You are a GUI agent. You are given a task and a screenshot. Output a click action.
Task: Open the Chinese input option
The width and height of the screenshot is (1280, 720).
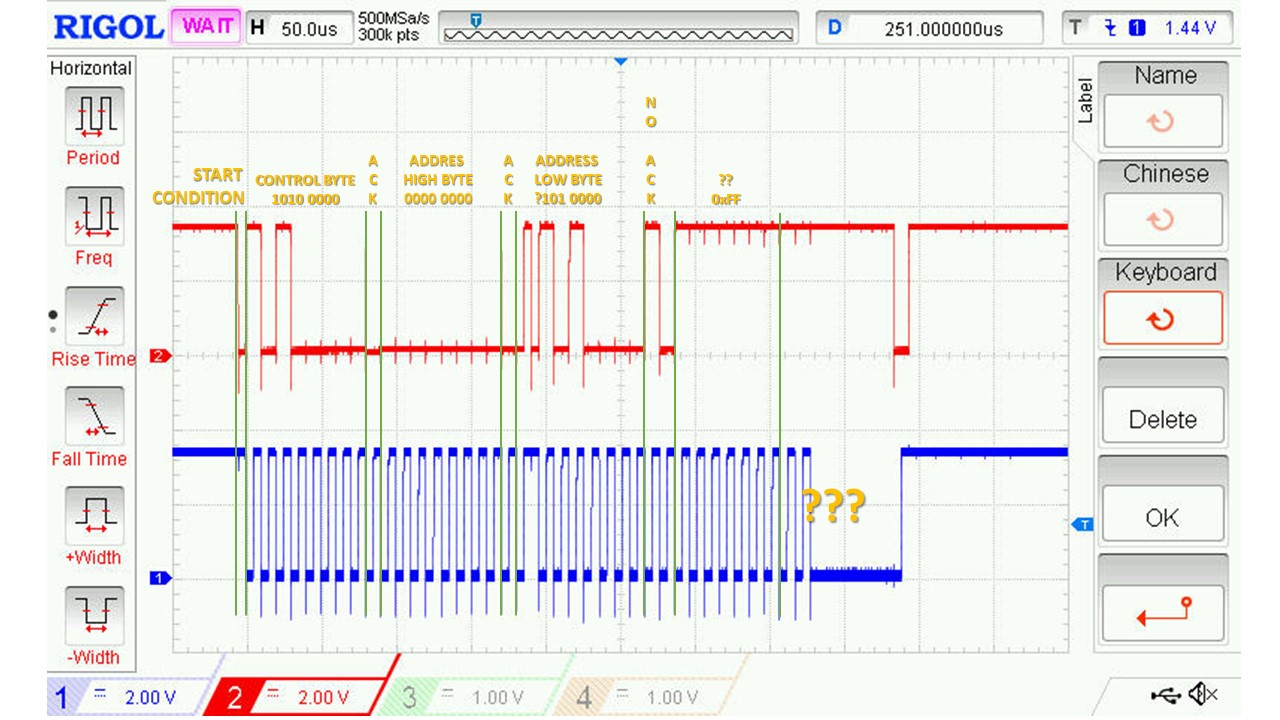click(1162, 203)
